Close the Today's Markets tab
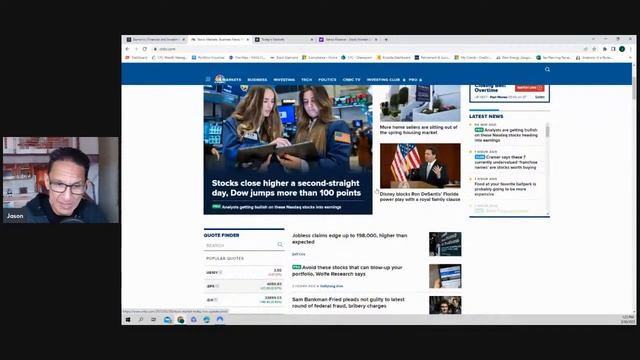The width and height of the screenshot is (640, 360). [x=312, y=40]
